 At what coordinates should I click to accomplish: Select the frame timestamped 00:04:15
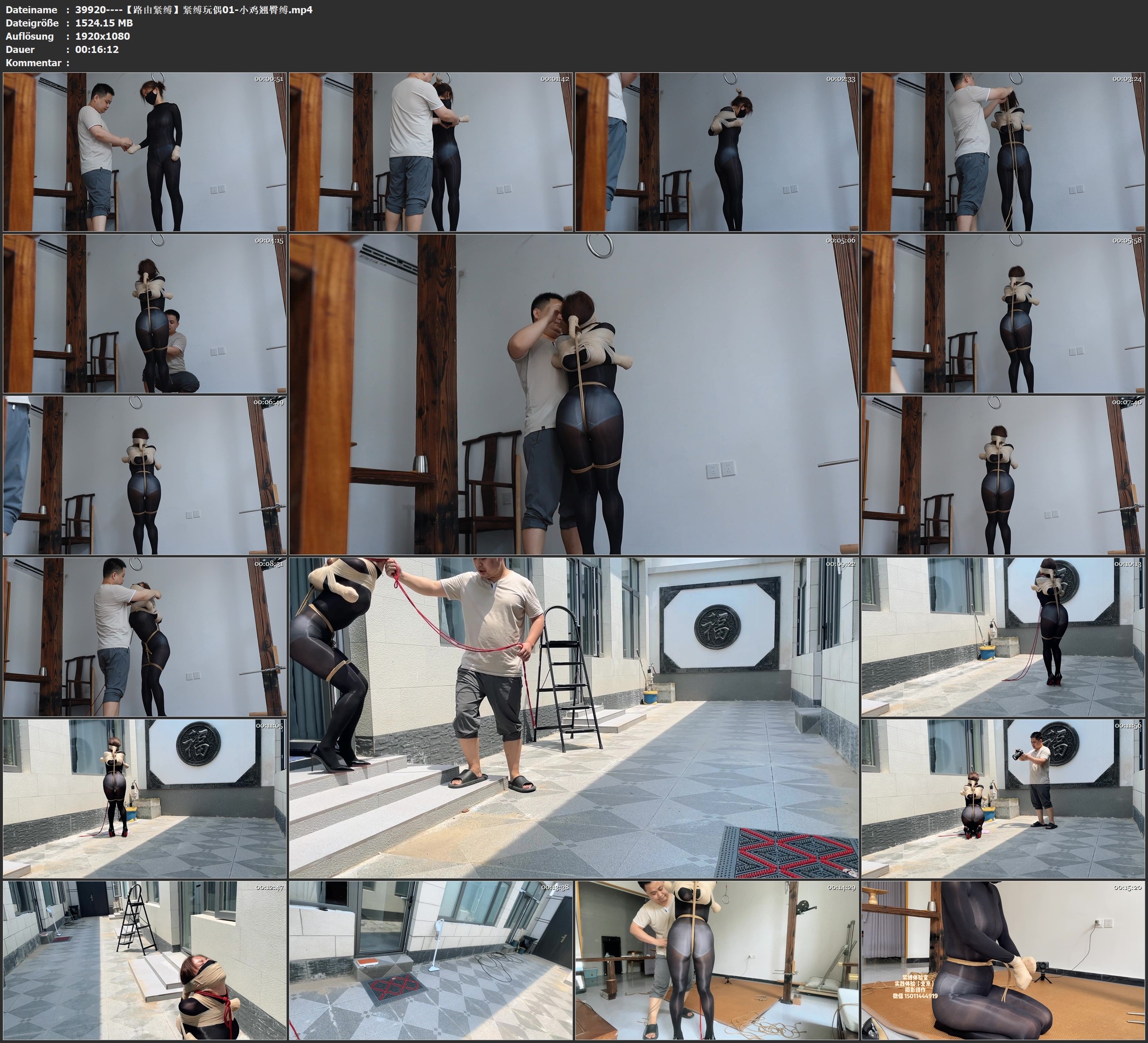(x=145, y=313)
